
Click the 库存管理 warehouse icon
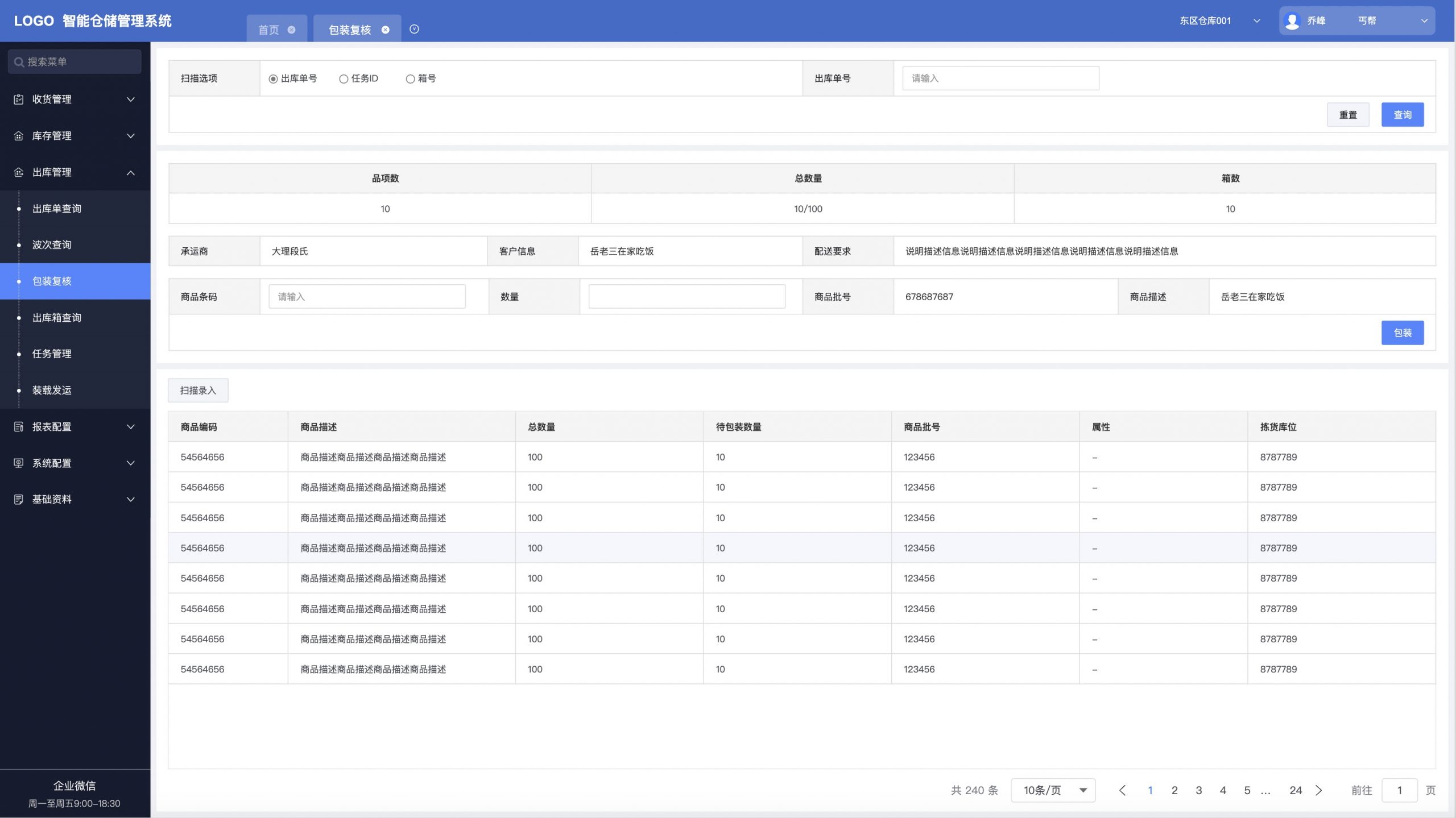[18, 136]
